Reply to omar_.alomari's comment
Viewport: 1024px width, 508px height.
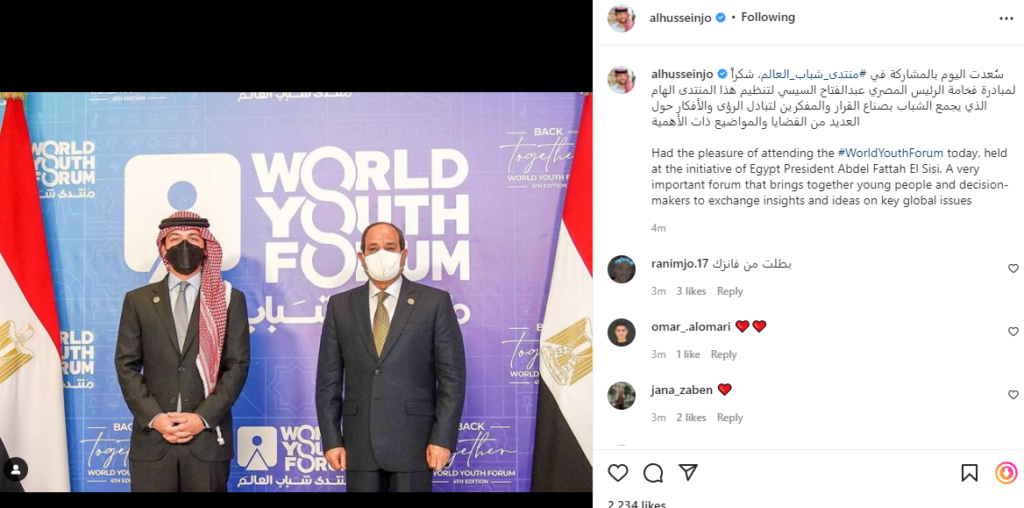724,355
